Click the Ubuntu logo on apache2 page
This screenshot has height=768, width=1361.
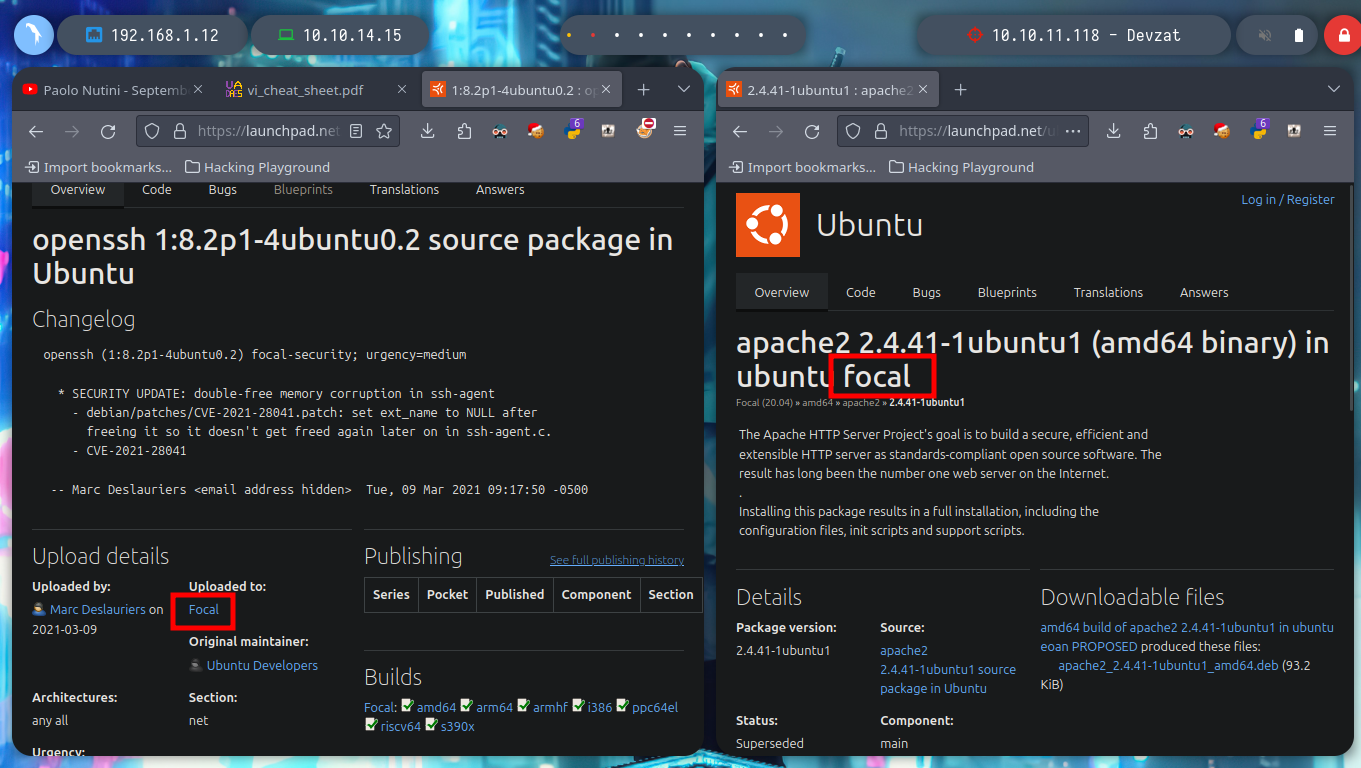point(768,225)
